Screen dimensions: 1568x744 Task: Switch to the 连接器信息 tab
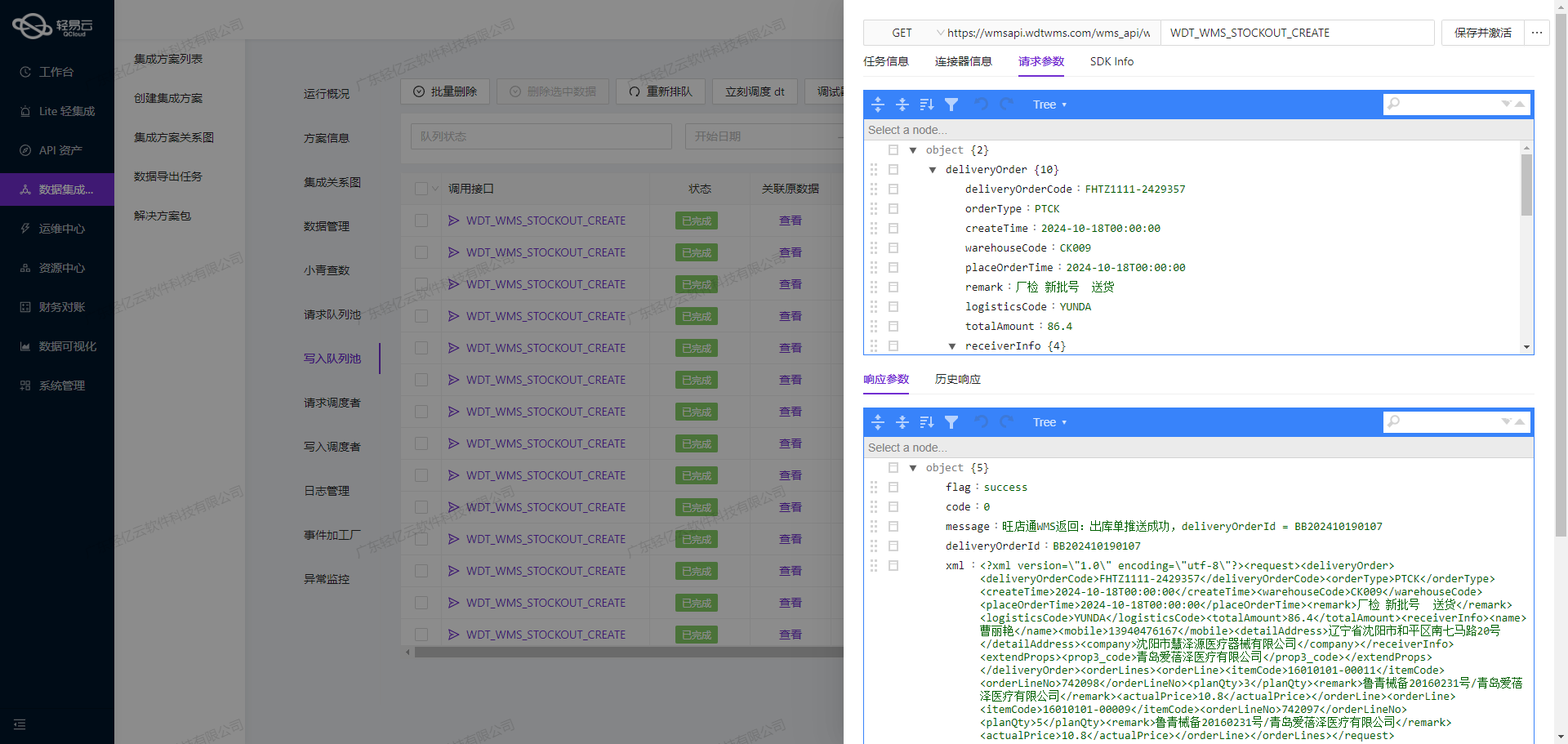pyautogui.click(x=964, y=61)
